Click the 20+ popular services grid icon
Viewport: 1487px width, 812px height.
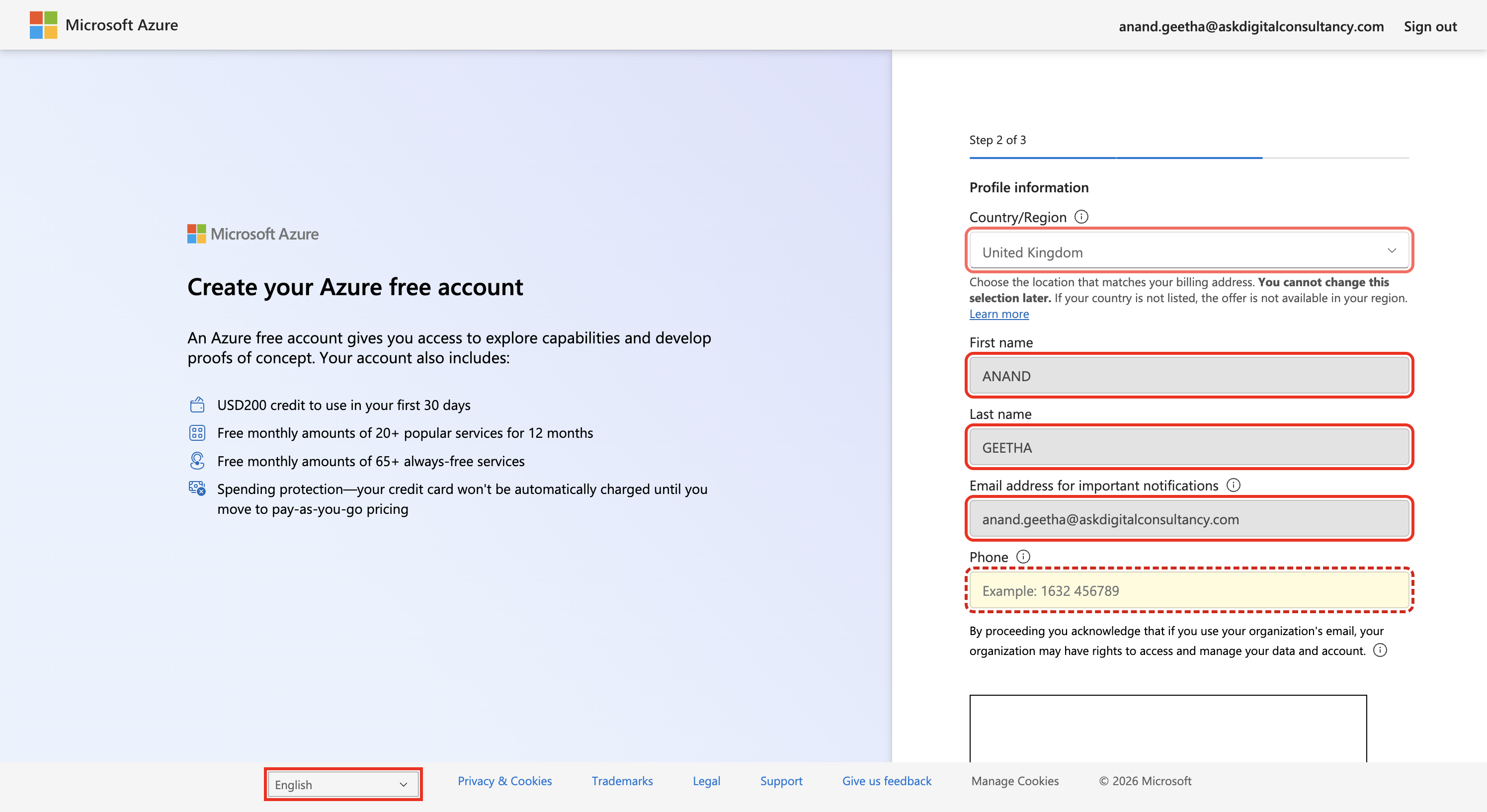(x=197, y=432)
